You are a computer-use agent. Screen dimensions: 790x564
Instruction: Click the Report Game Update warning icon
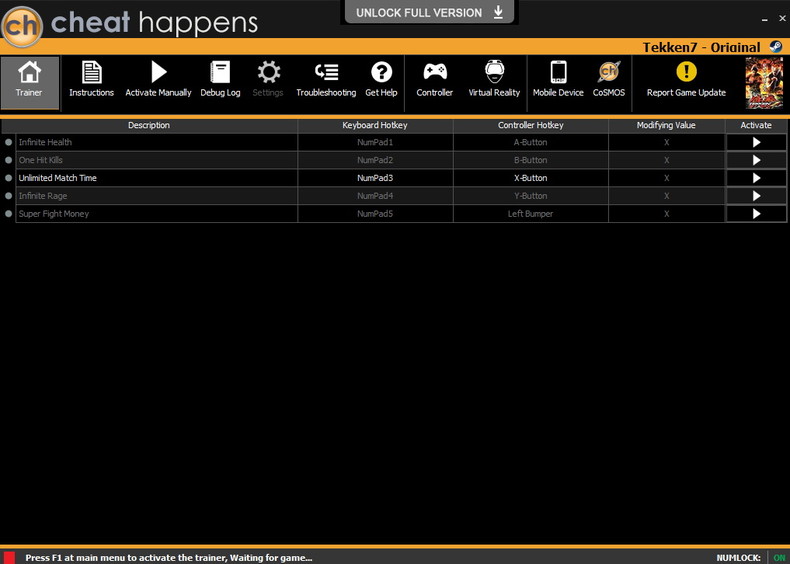coord(686,72)
